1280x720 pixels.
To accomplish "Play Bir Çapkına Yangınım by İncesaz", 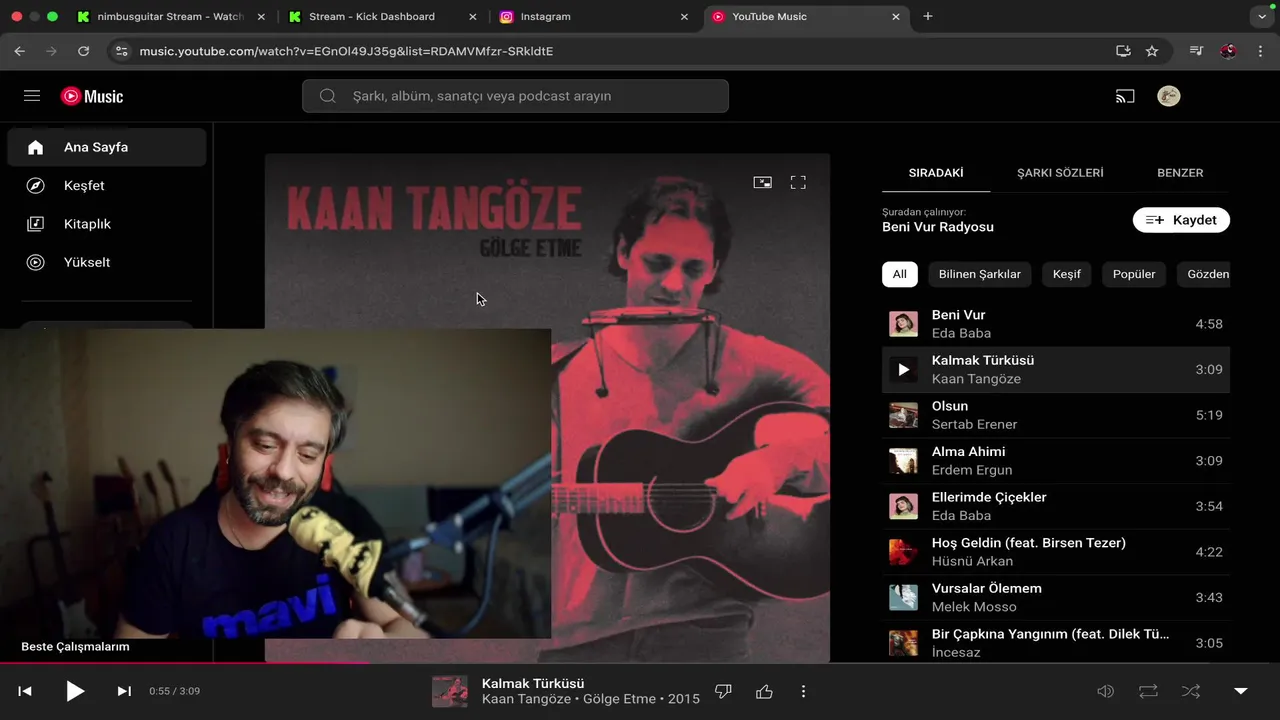I will (x=1056, y=643).
